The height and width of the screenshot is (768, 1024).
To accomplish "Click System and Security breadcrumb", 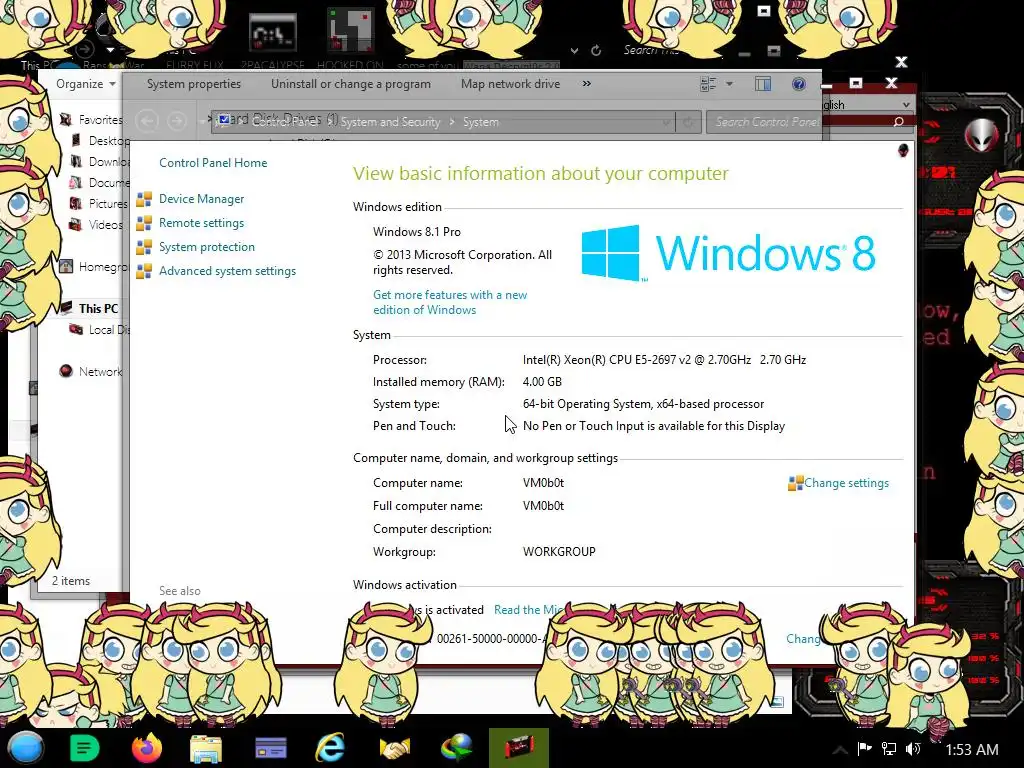I will tap(390, 122).
